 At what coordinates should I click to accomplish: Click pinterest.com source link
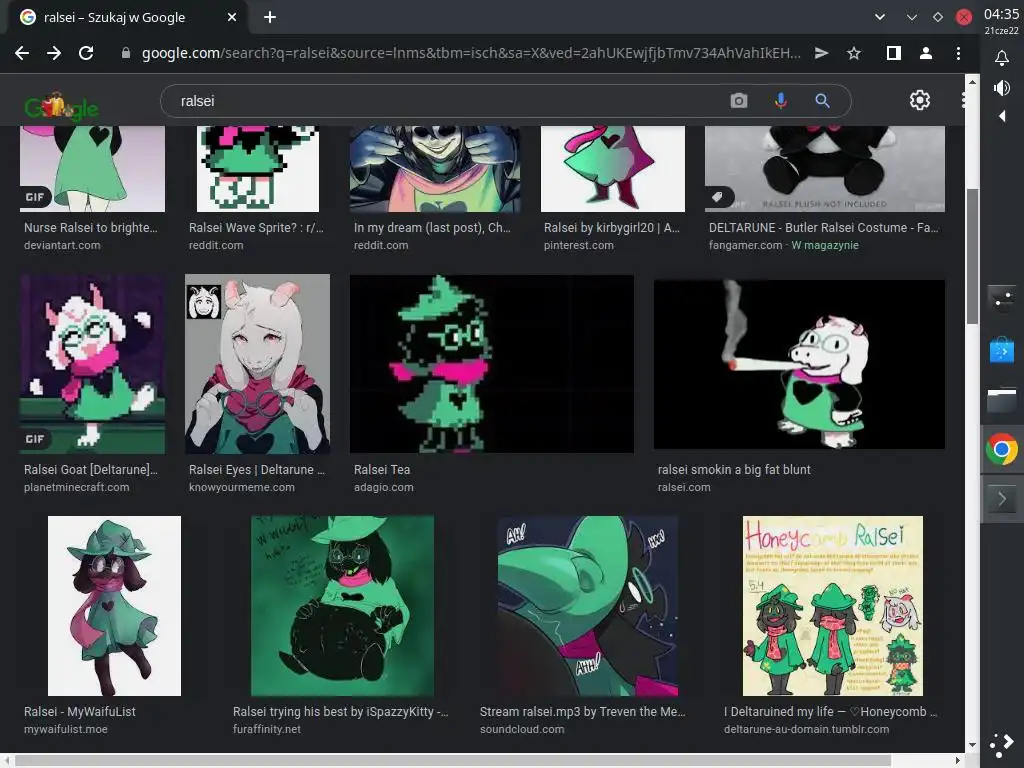(579, 246)
